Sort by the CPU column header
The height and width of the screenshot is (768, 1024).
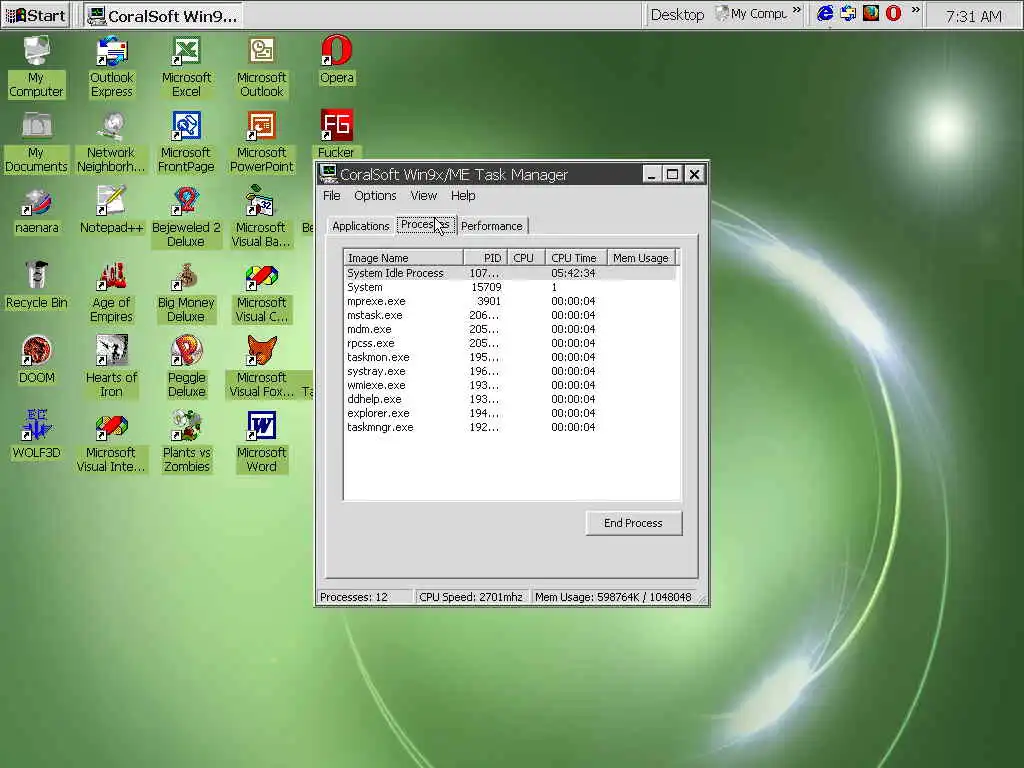pos(526,258)
